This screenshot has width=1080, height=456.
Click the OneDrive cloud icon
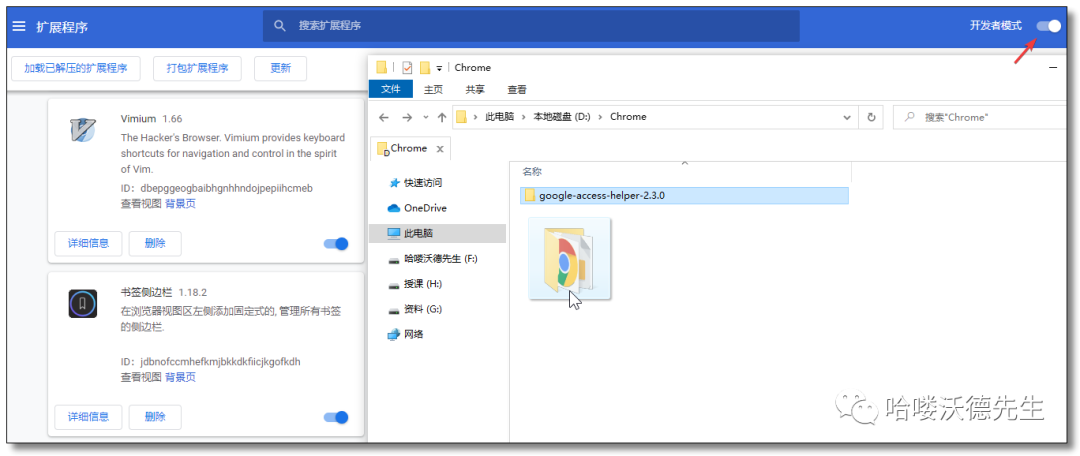point(394,208)
